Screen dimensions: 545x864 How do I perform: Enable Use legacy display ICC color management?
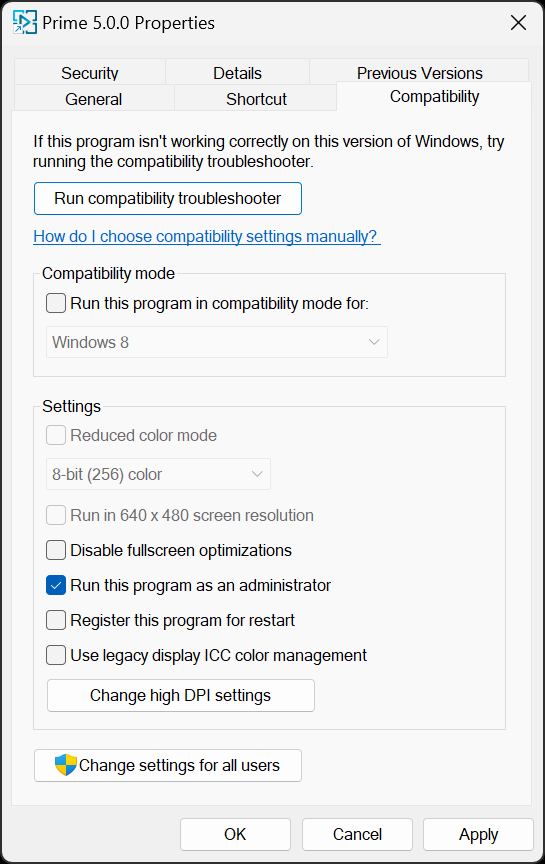point(56,655)
